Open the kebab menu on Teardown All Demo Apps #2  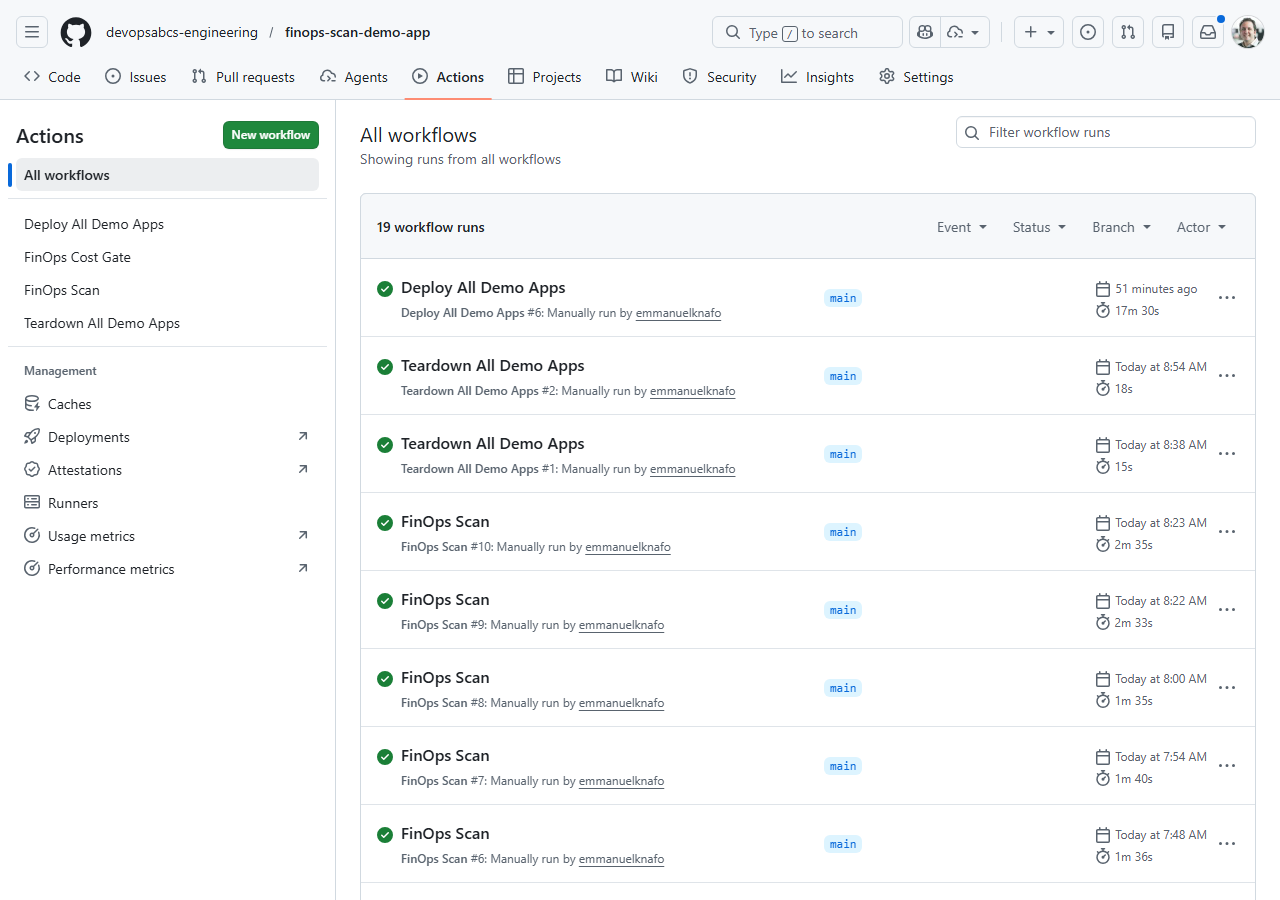click(1227, 376)
